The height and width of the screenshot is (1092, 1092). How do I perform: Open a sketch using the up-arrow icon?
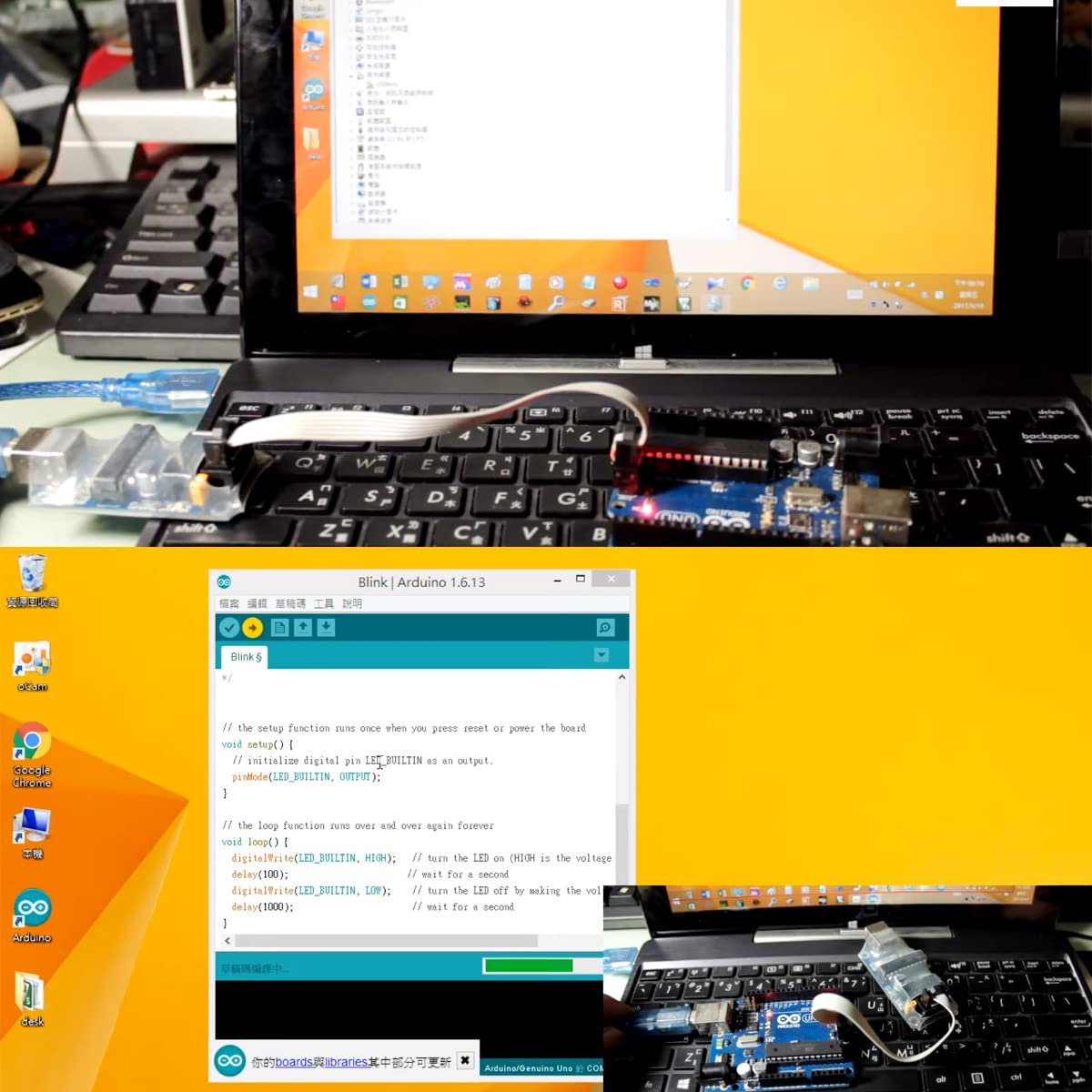point(303,627)
